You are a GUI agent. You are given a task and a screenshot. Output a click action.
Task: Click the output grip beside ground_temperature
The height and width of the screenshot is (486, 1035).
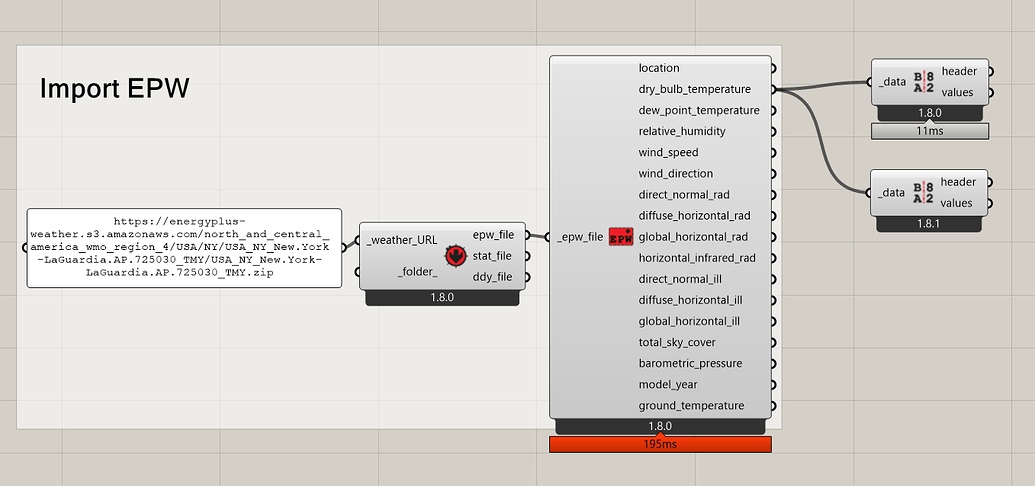point(773,406)
